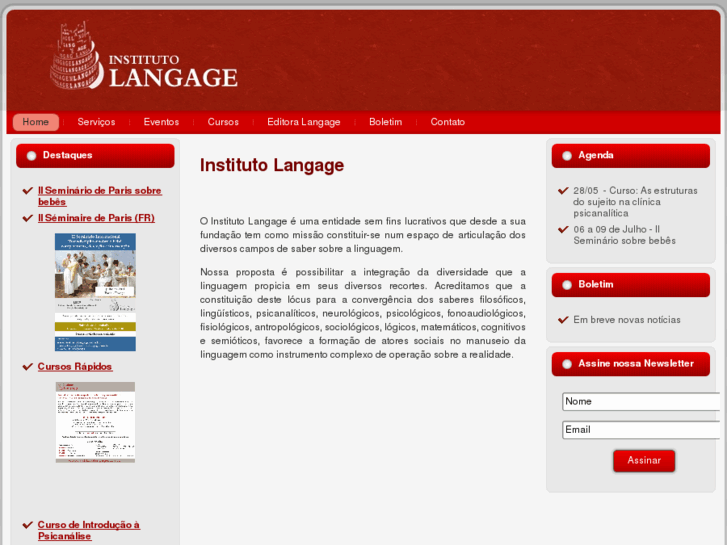Click the Cursos Rápidos flyer thumbnail

coord(96,423)
